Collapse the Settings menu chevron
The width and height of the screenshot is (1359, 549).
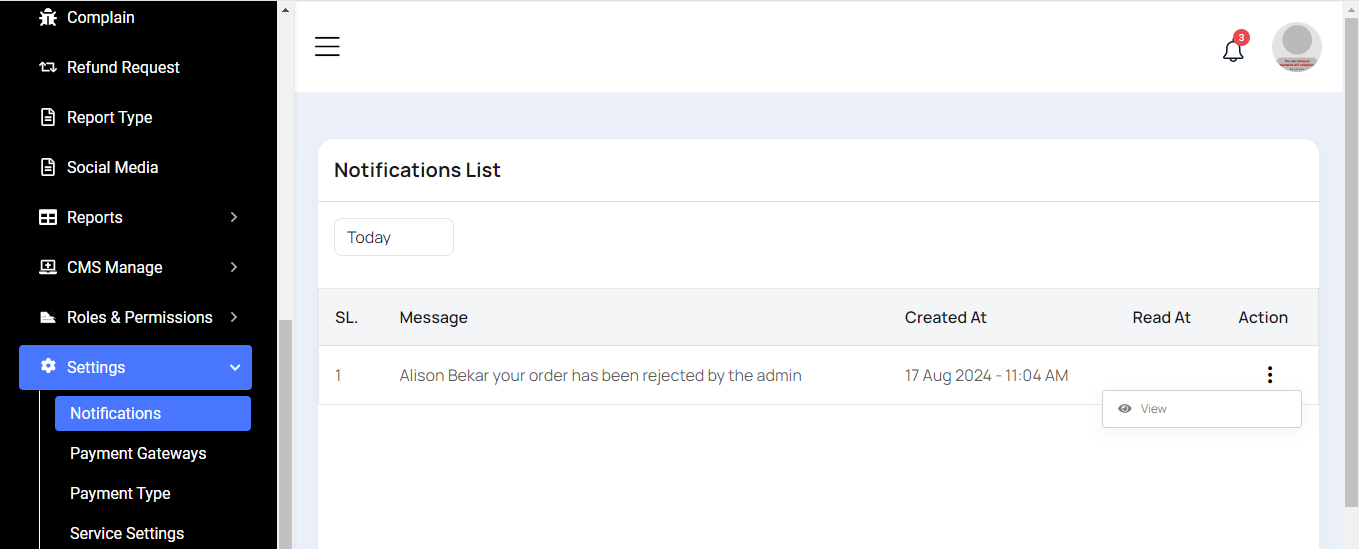point(235,367)
